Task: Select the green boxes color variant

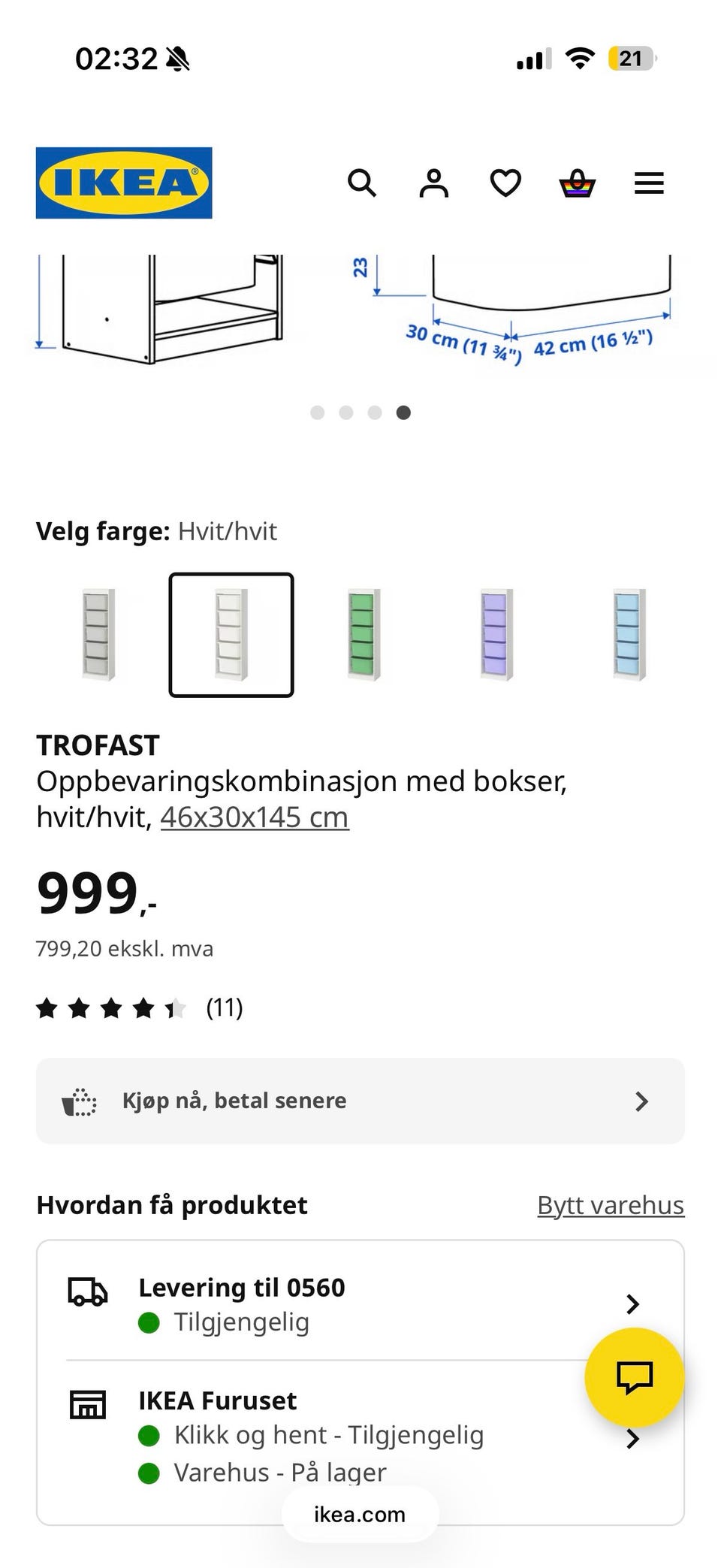Action: [x=364, y=635]
